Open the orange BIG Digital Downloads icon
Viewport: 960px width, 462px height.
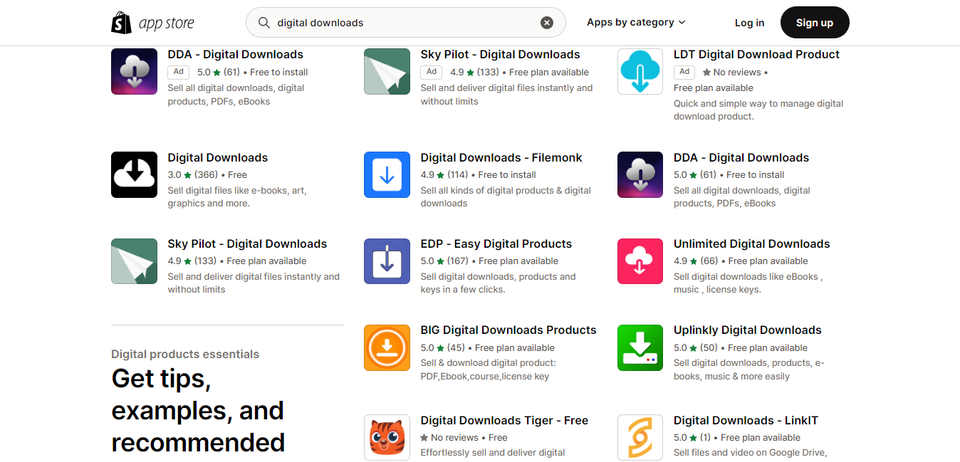point(387,347)
